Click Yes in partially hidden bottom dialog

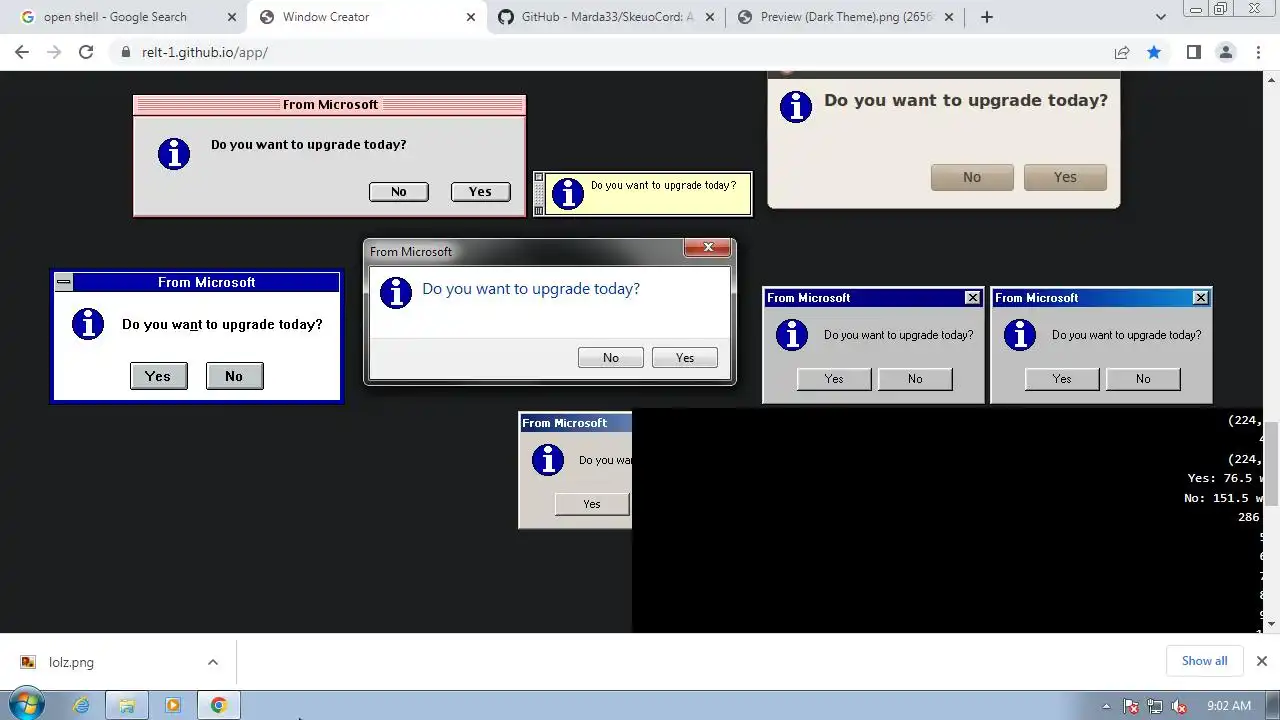[x=592, y=504]
